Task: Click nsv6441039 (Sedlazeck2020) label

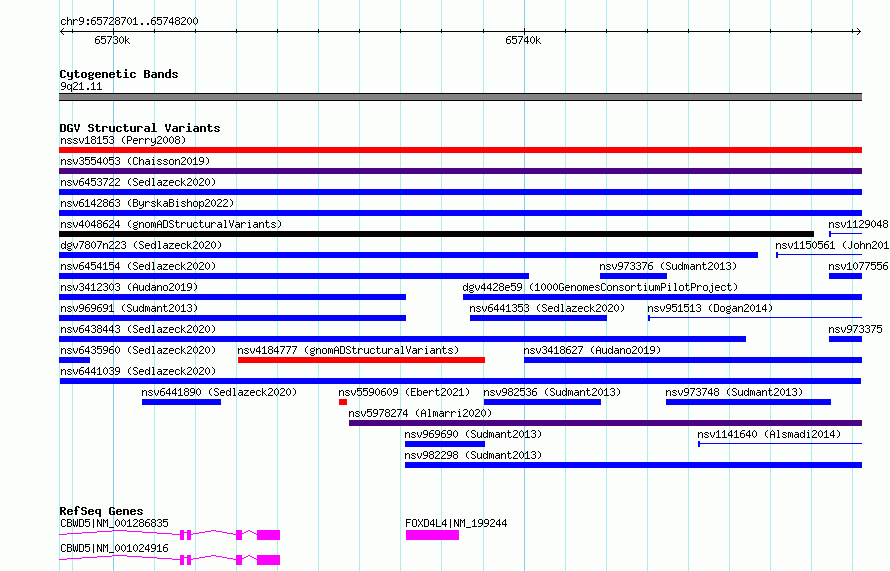Action: point(138,371)
